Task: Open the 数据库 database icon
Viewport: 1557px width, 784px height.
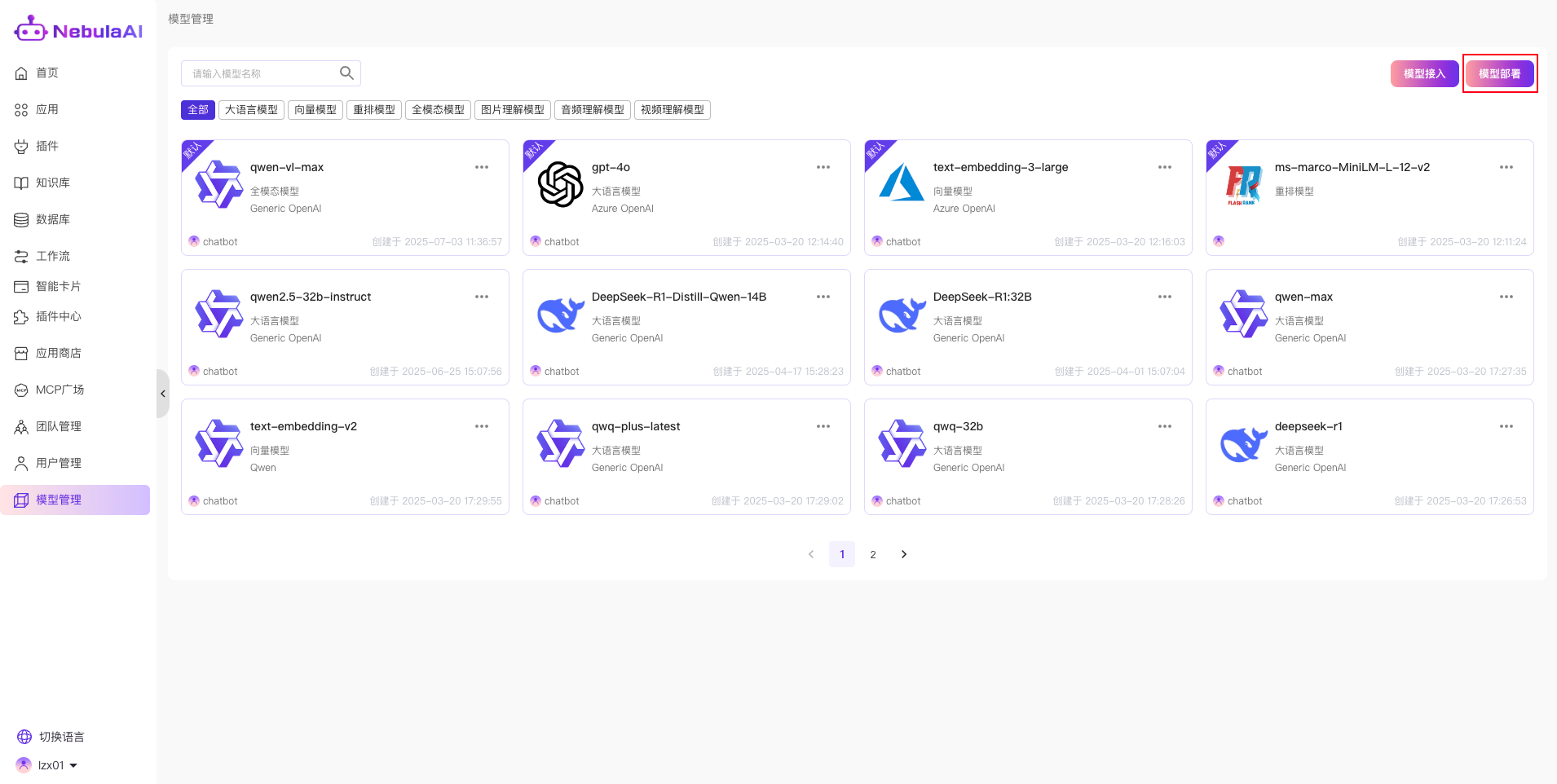Action: point(21,220)
